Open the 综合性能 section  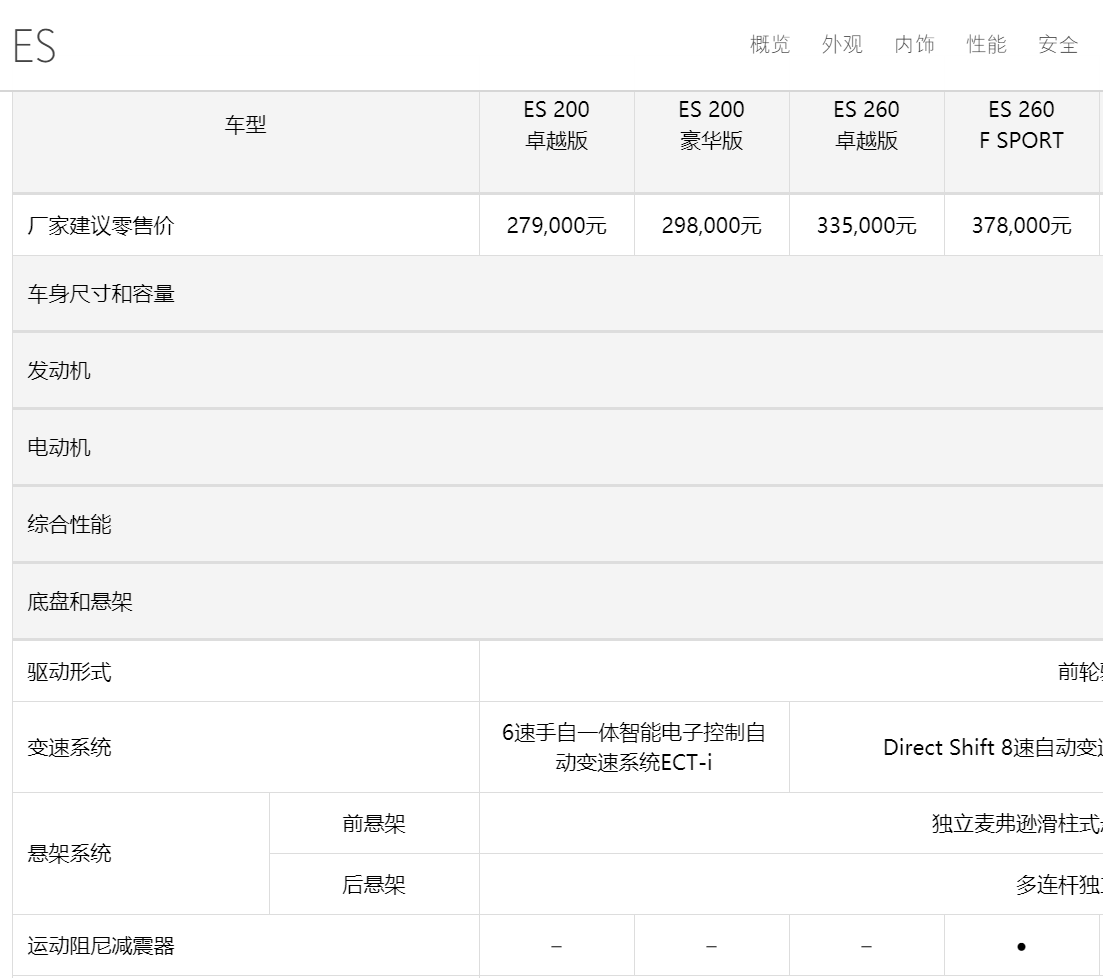coord(68,524)
